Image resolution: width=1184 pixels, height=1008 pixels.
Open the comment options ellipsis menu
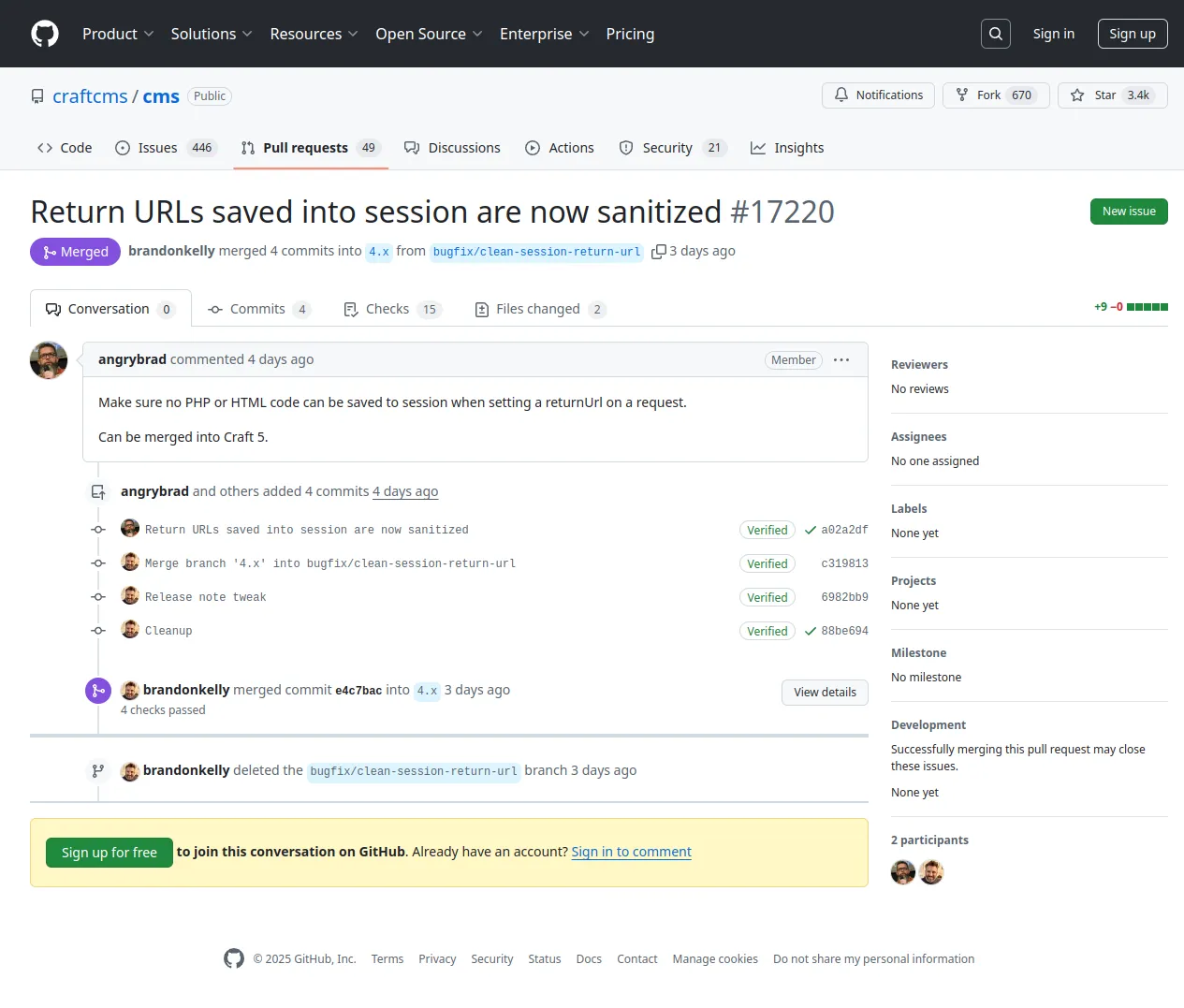(x=841, y=360)
